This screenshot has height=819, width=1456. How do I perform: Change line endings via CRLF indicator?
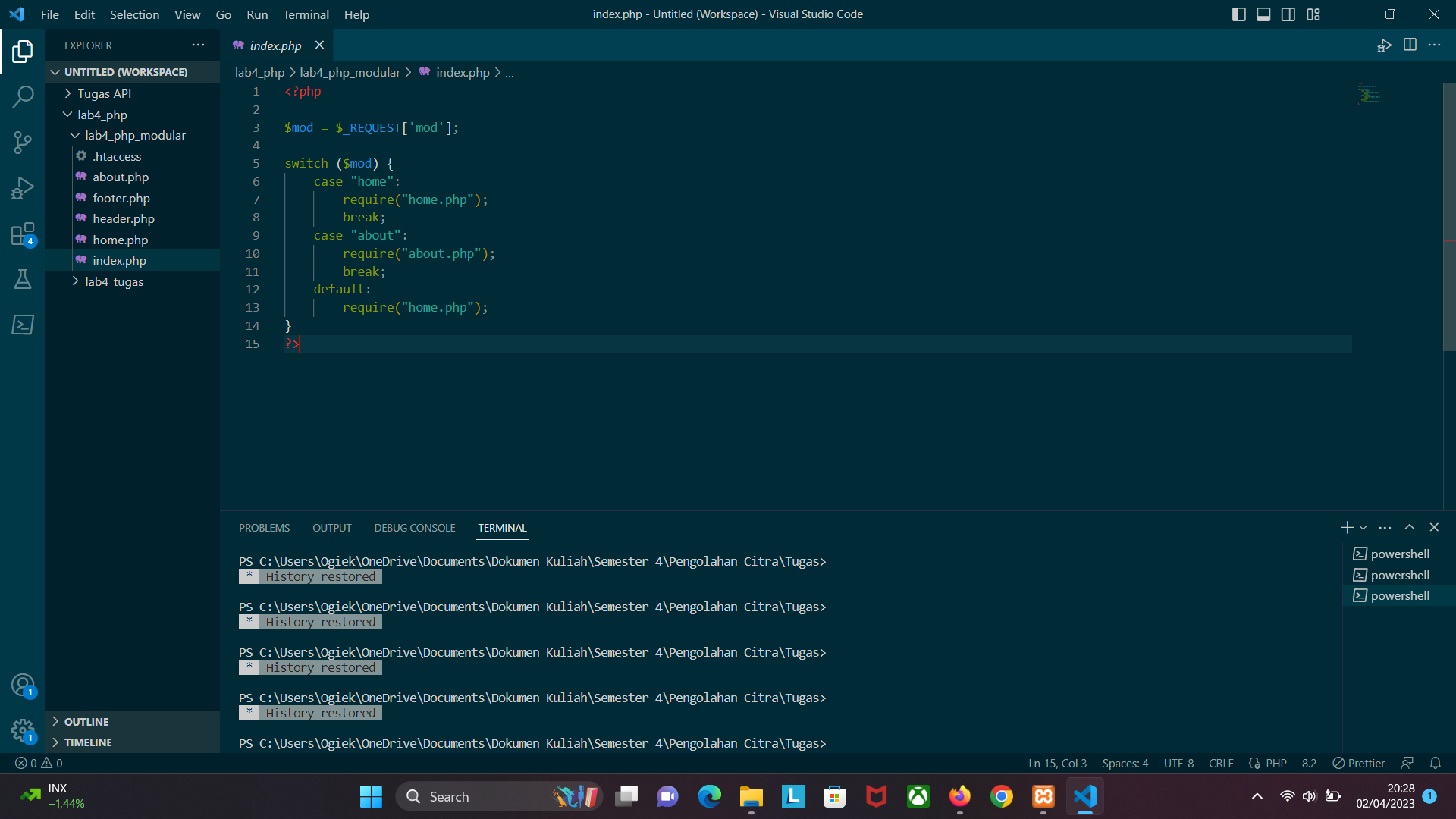[x=1221, y=763]
